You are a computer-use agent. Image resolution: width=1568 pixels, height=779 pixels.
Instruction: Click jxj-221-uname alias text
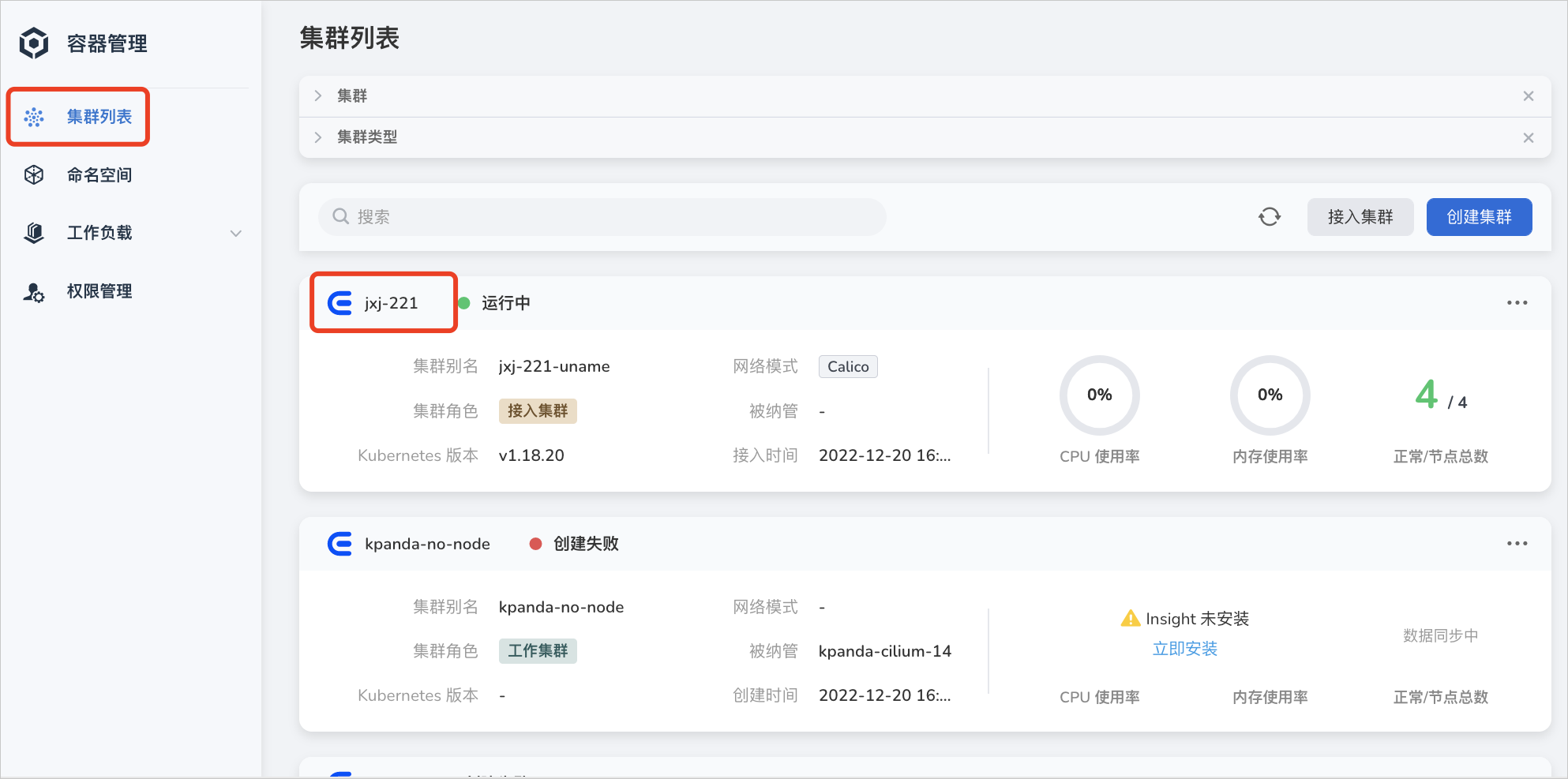554,367
